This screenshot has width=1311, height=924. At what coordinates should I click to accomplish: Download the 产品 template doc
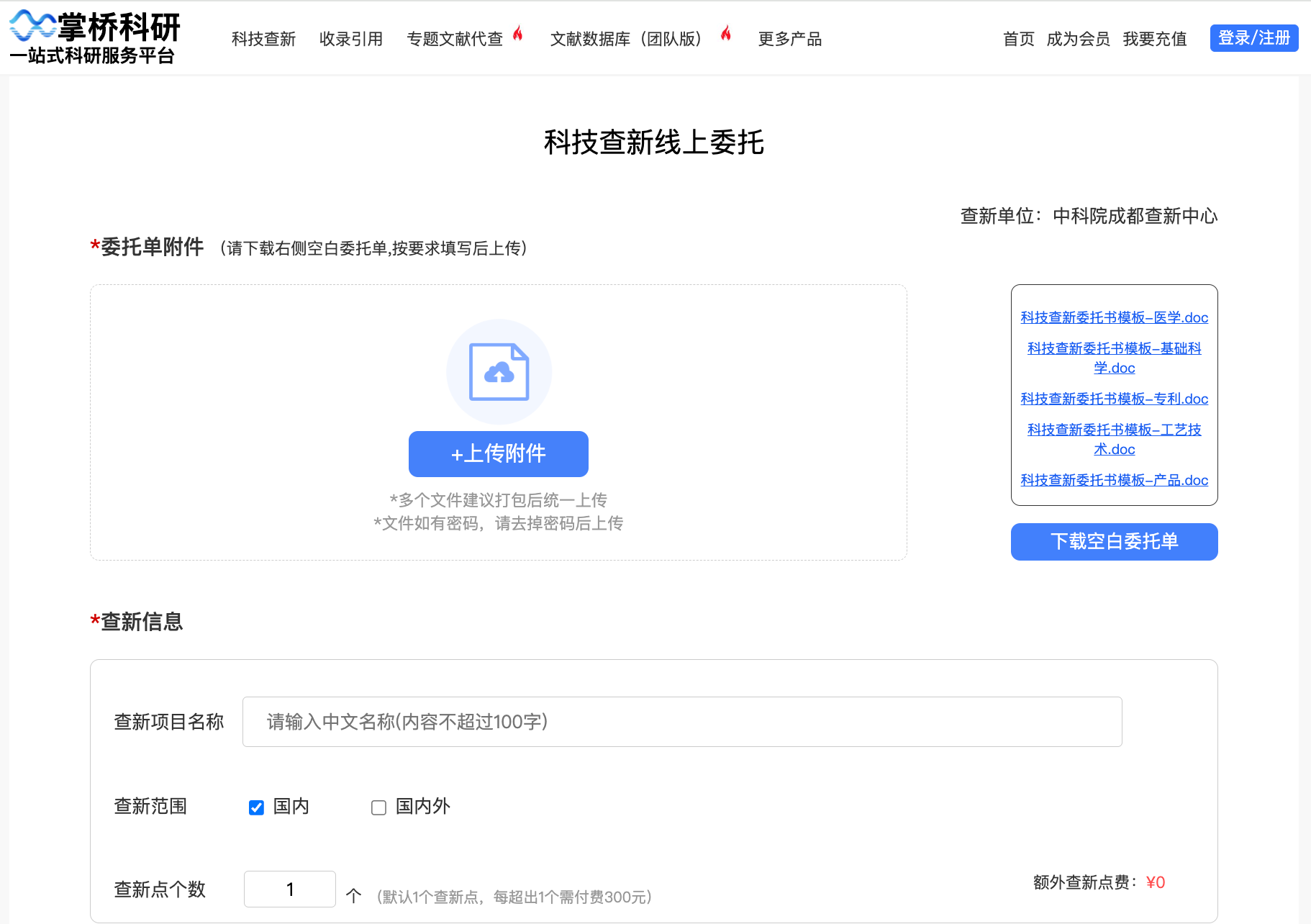(1115, 480)
